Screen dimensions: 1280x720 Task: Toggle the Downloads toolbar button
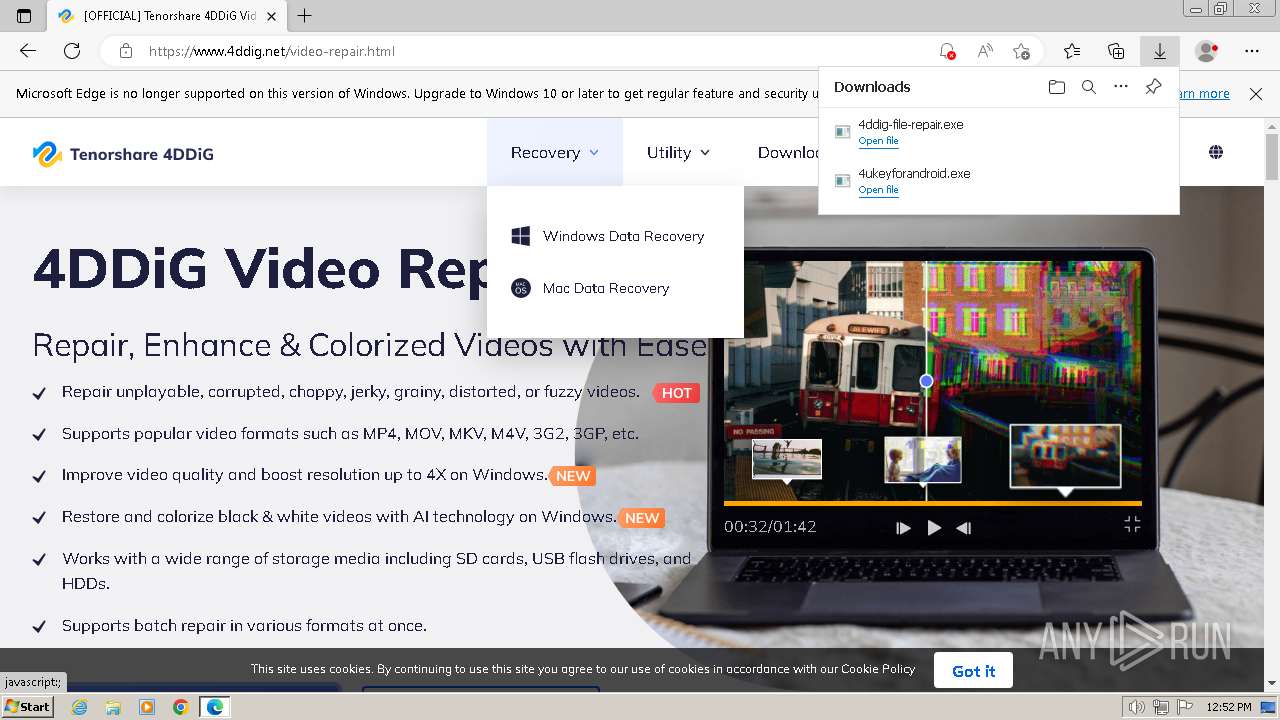(x=1160, y=51)
